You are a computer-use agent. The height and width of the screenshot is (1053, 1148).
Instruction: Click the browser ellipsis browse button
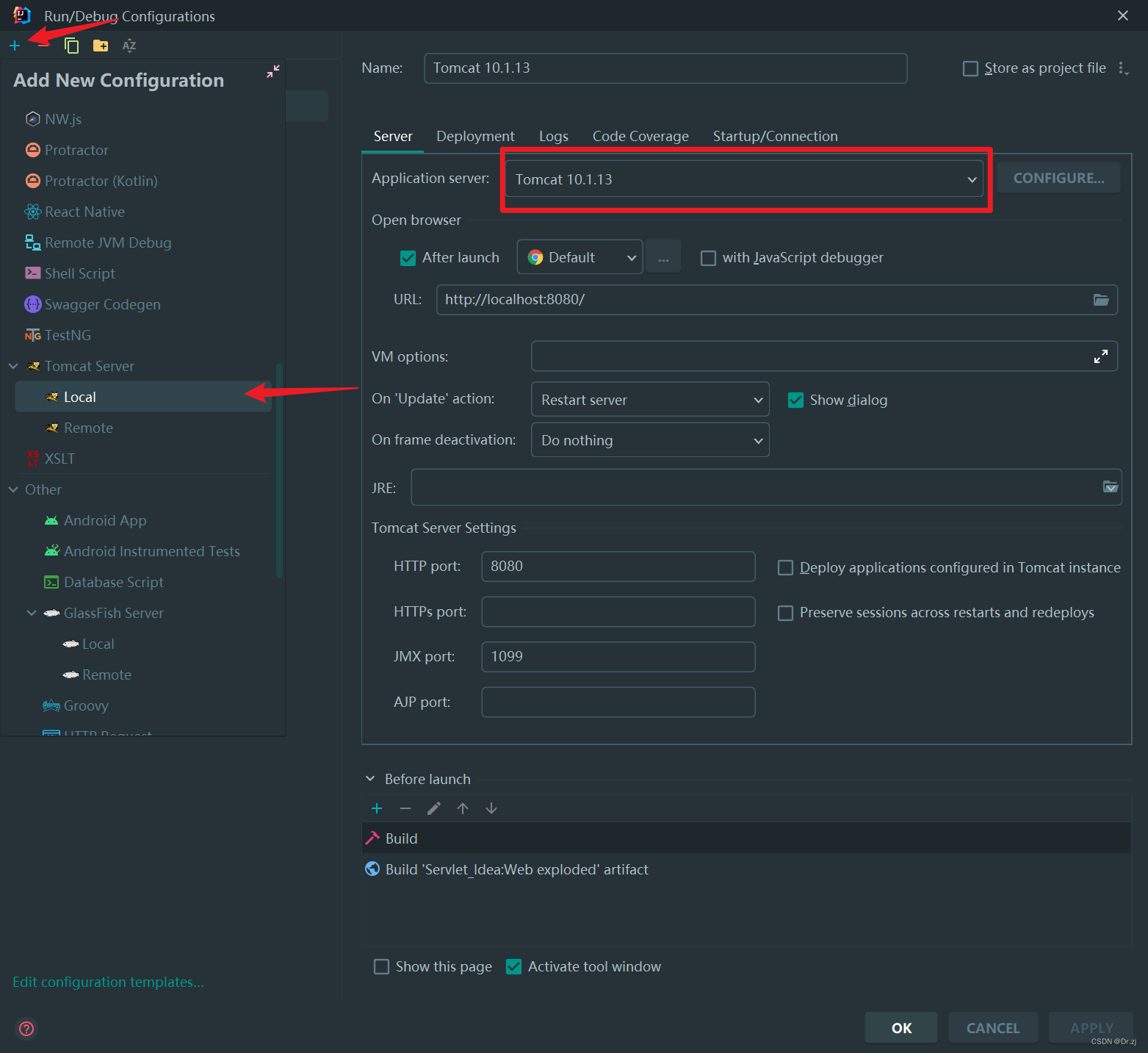pos(663,257)
